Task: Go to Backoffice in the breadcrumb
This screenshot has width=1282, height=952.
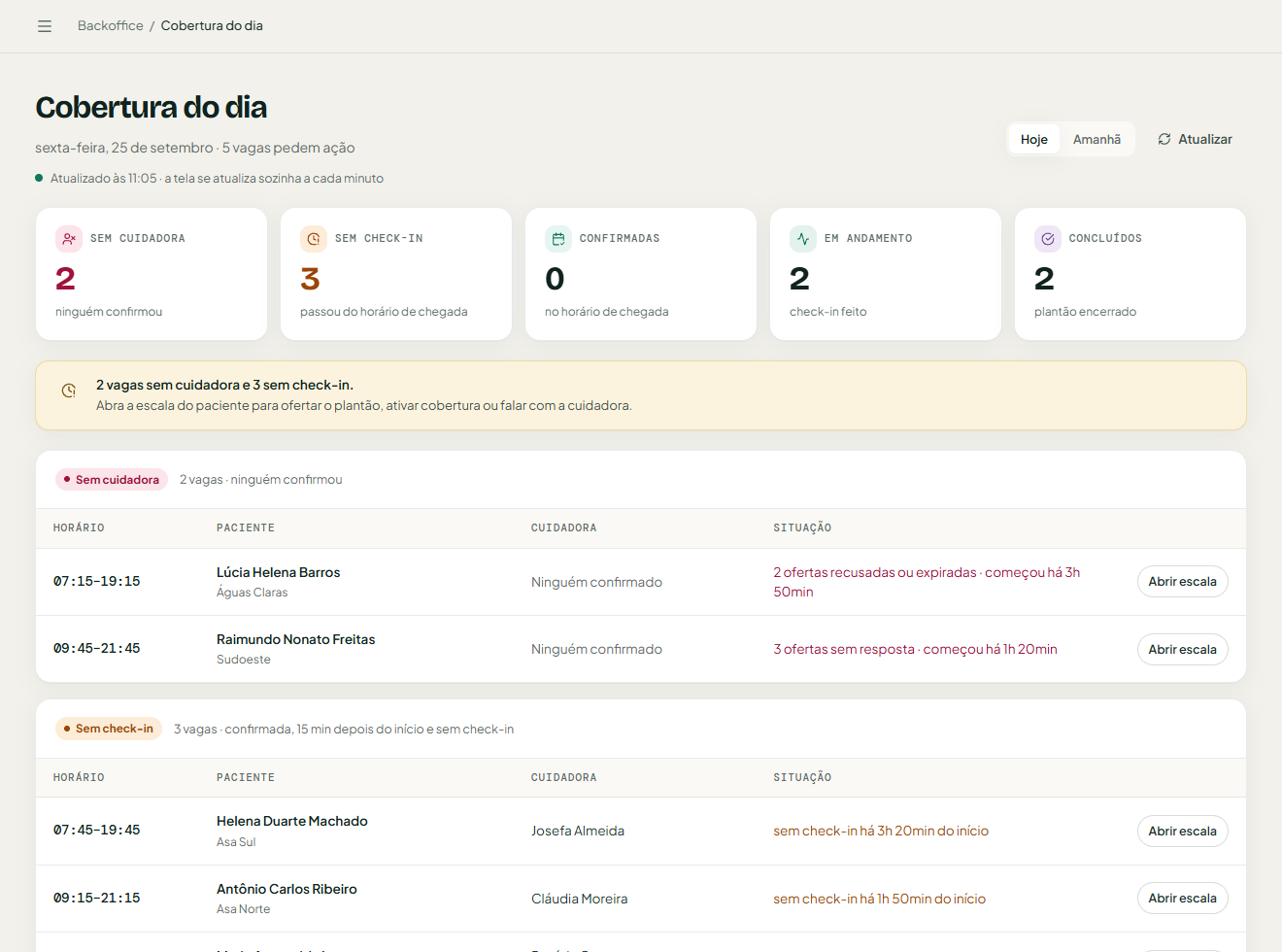Action: [111, 26]
